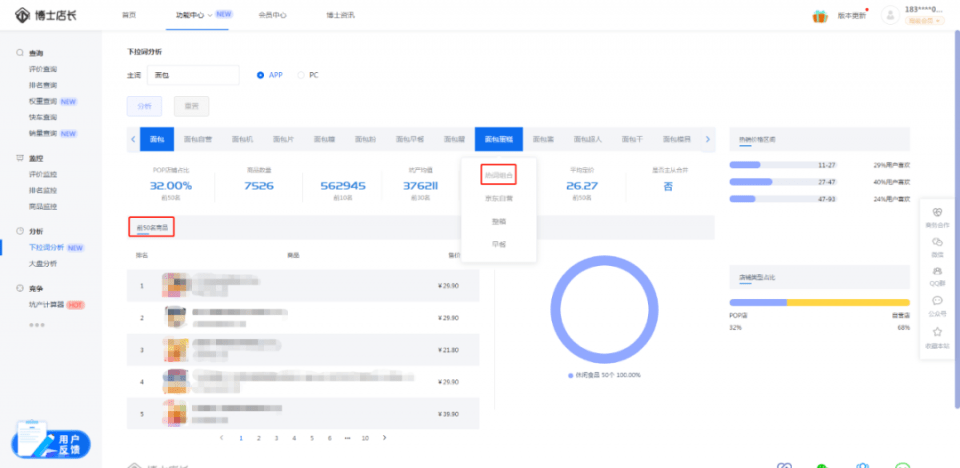Switch to the 面包机 keyword tab

[x=243, y=139]
